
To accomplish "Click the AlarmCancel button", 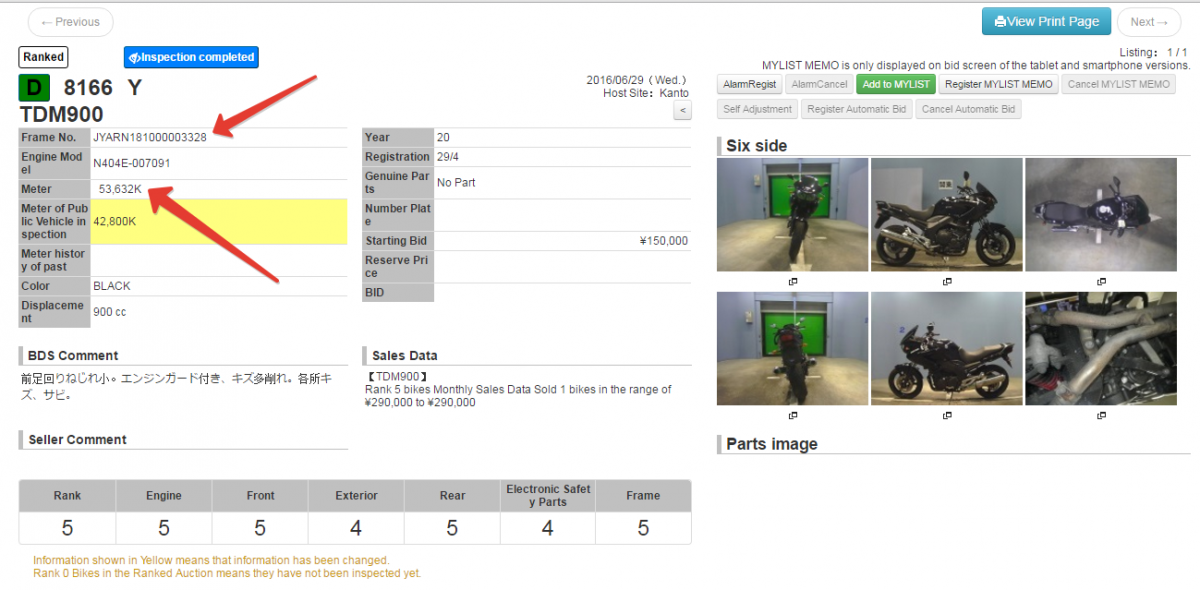I will click(x=819, y=84).
